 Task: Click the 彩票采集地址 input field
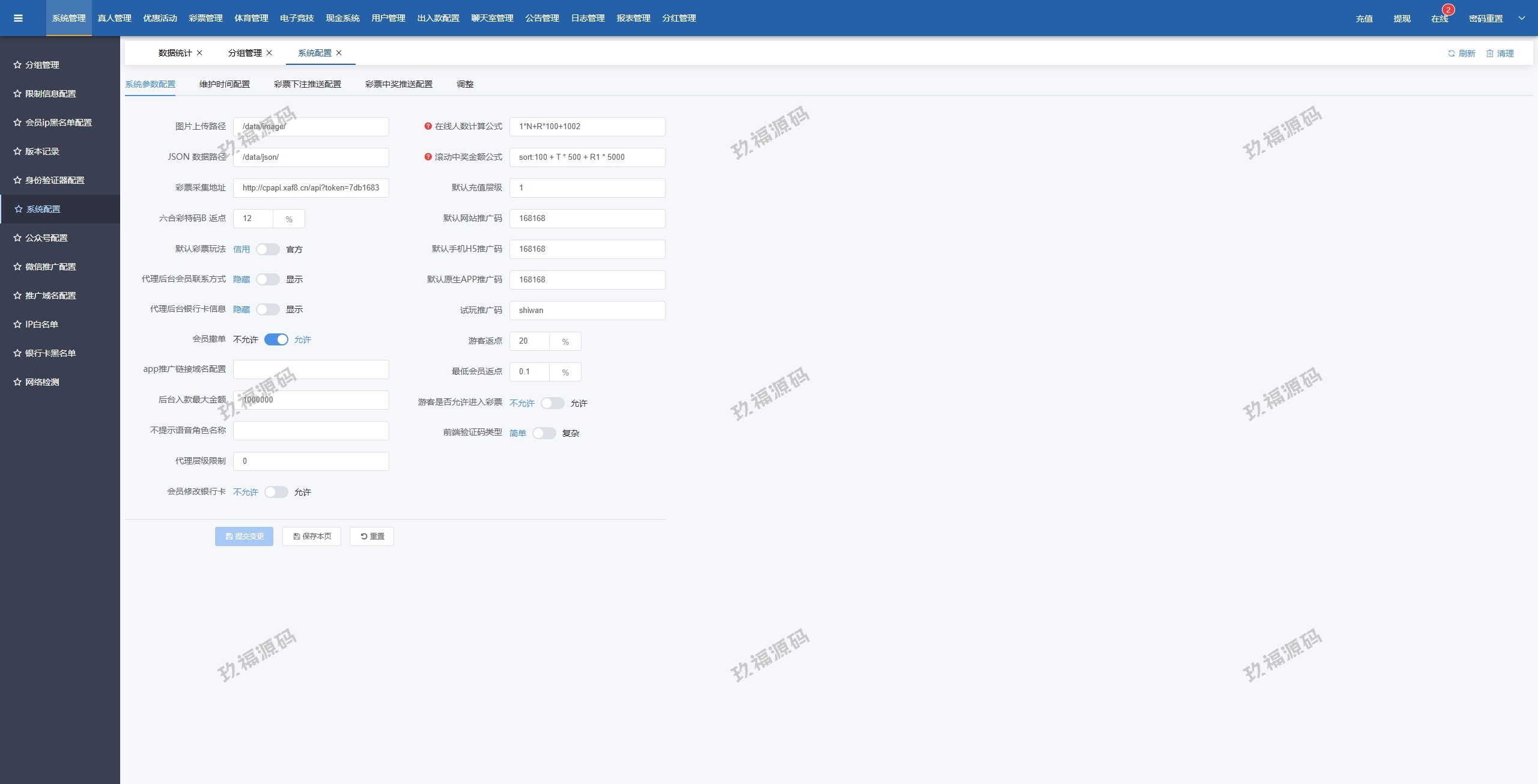[311, 187]
